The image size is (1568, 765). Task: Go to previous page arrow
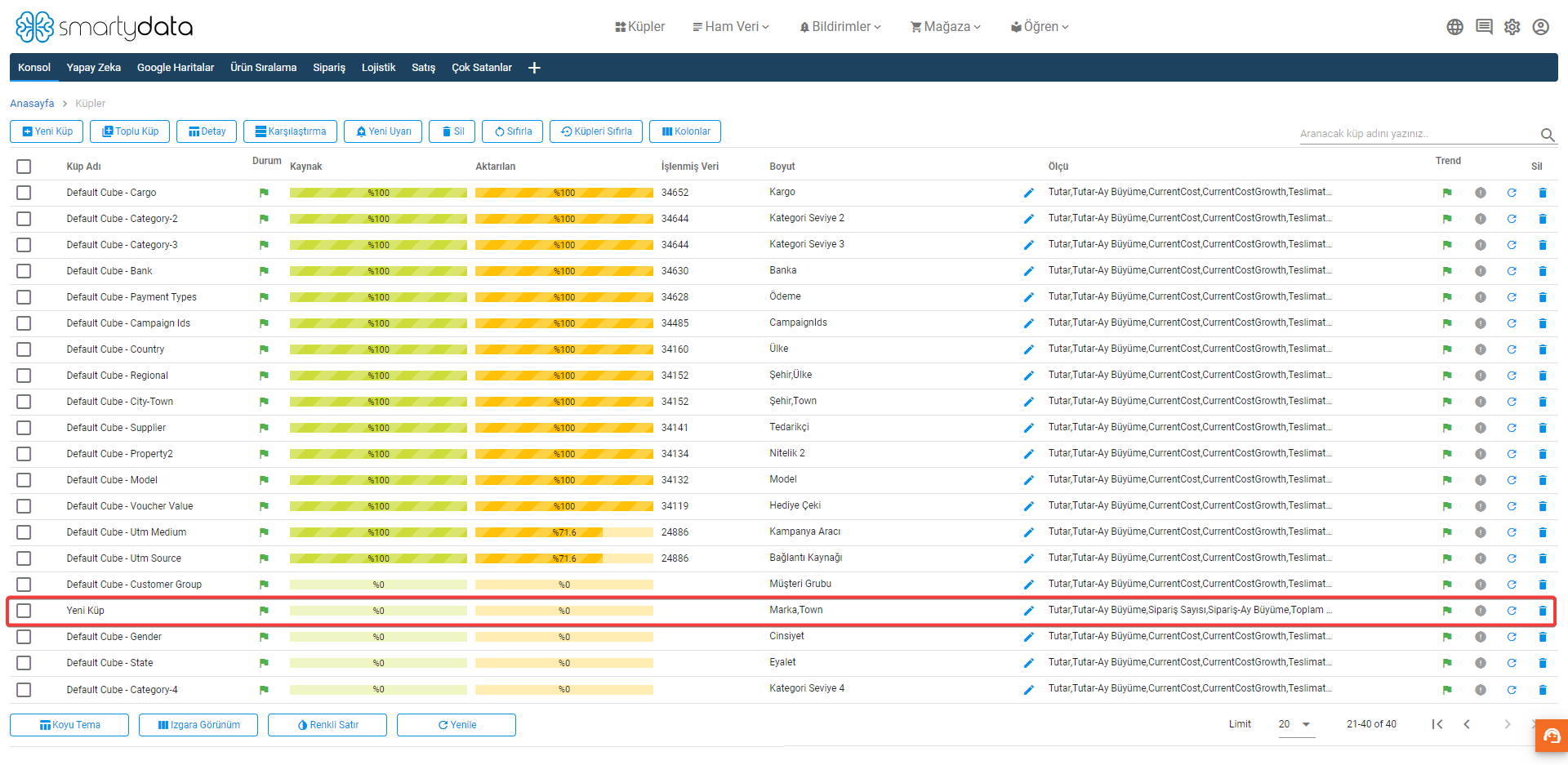coord(1467,724)
